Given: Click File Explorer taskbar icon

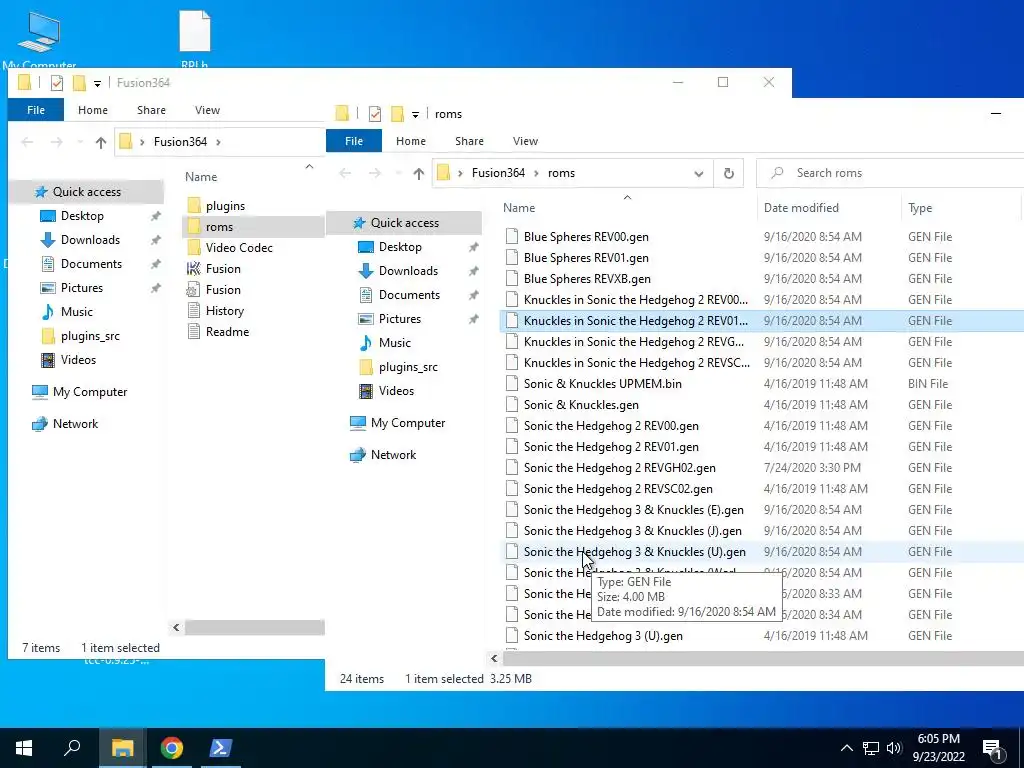Looking at the screenshot, I should 122,748.
